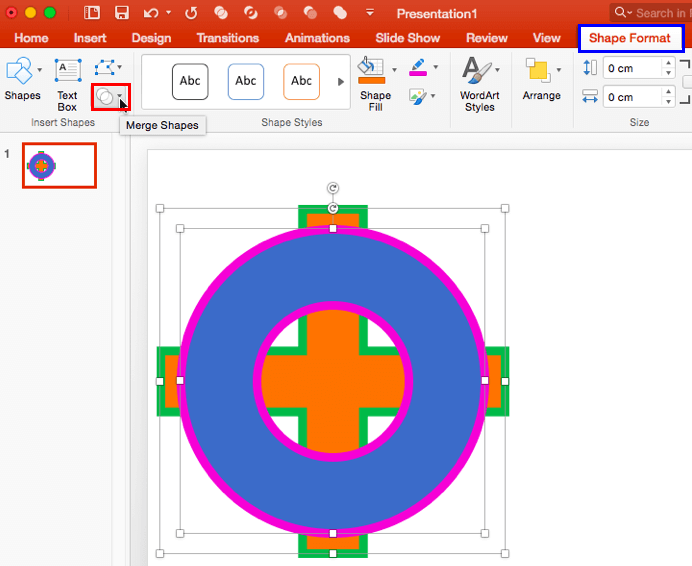Switch to the Design tab
Viewport: 692px width, 566px height.
pyautogui.click(x=151, y=38)
